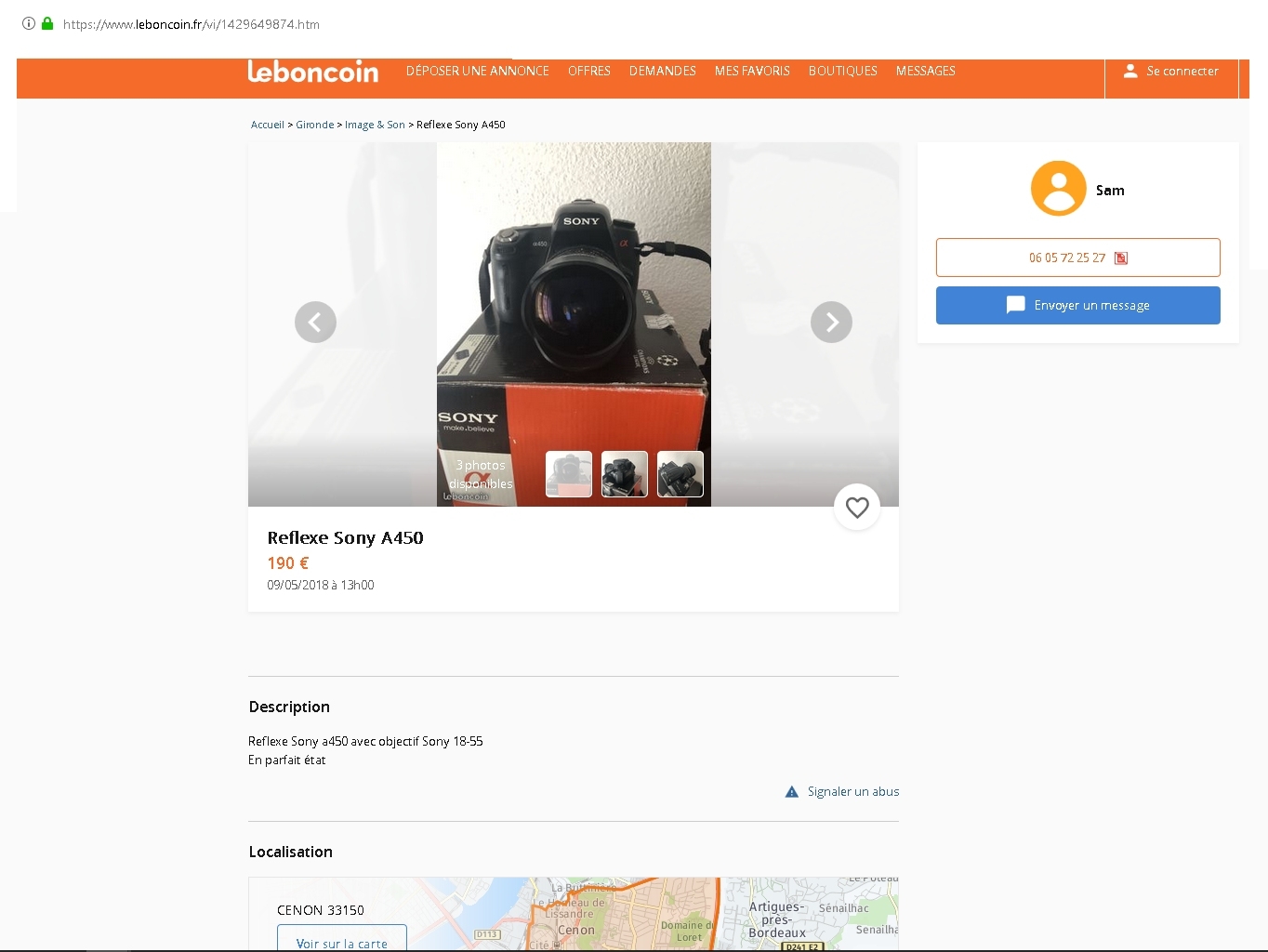This screenshot has width=1268, height=952.
Task: Add listing to favorites via heart icon
Action: [x=857, y=507]
